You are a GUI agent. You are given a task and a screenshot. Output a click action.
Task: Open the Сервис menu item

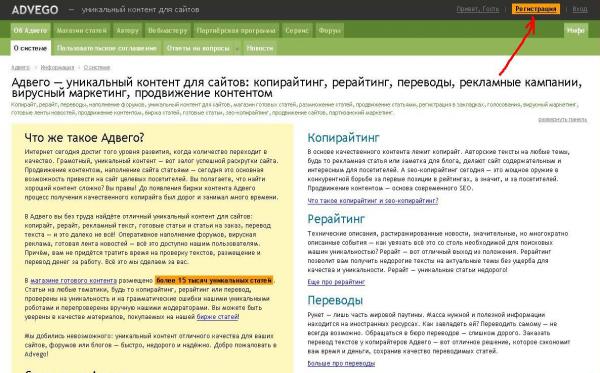pyautogui.click(x=297, y=30)
